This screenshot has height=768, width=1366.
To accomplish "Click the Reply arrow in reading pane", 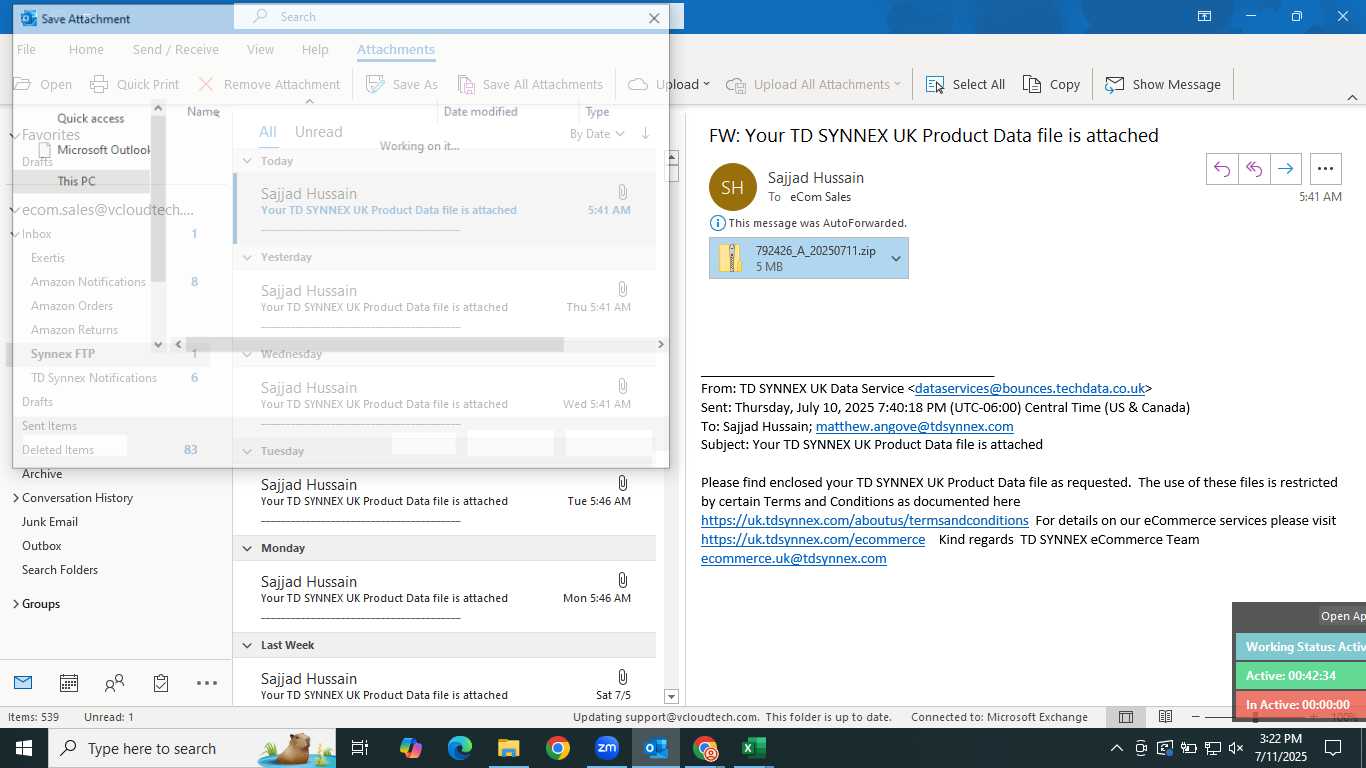I will tap(1222, 169).
